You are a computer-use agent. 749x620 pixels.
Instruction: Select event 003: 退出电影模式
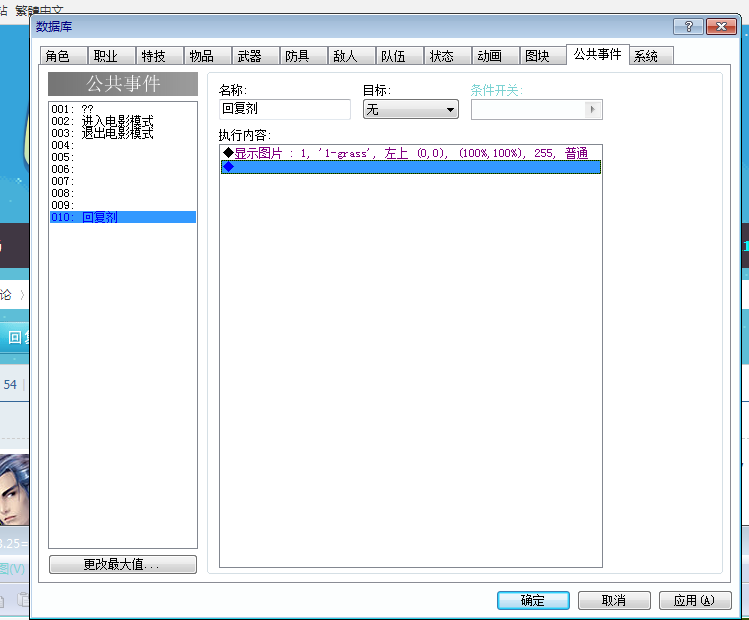click(123, 133)
